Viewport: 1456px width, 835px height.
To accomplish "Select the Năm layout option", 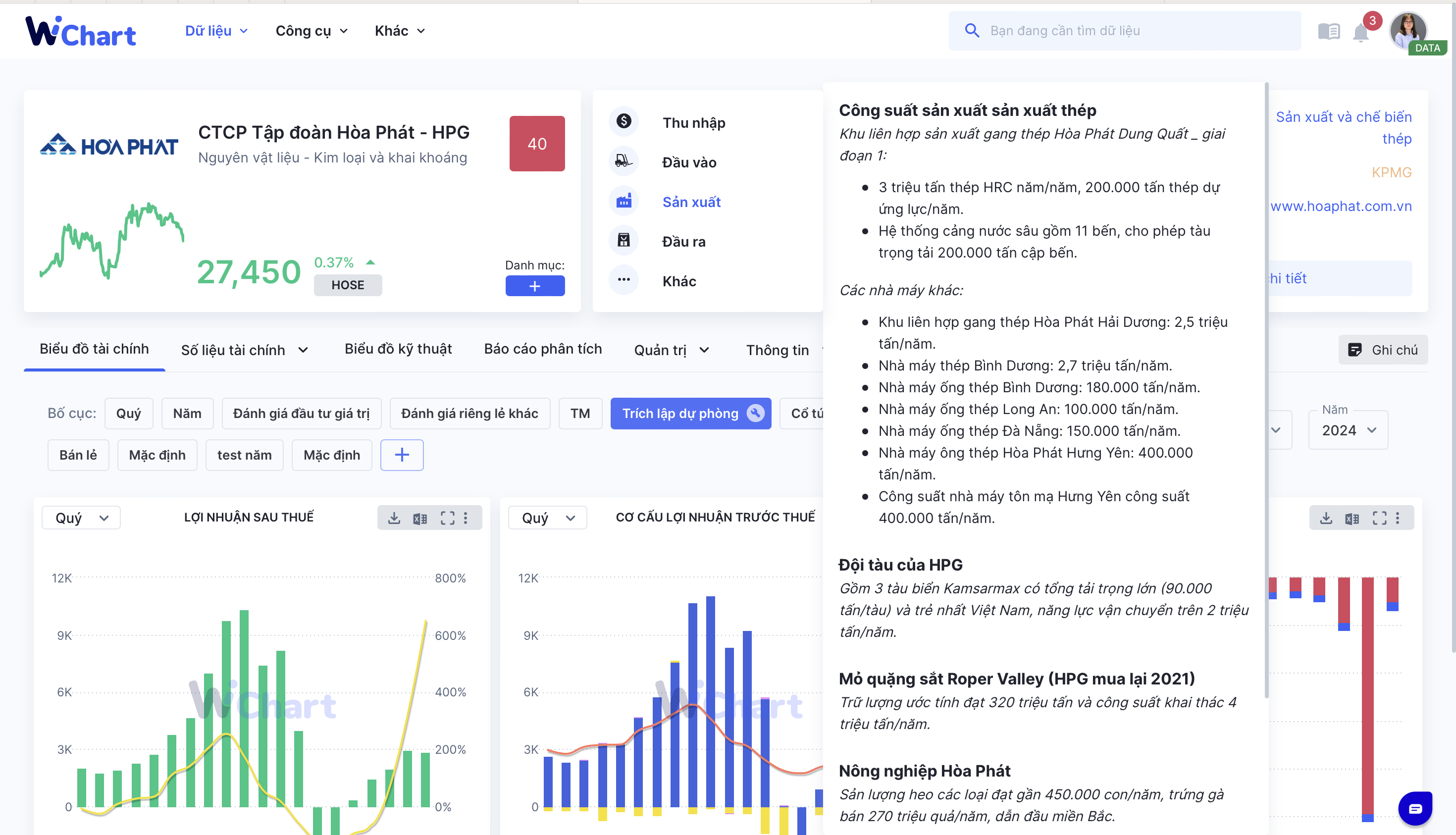I will coord(187,414).
